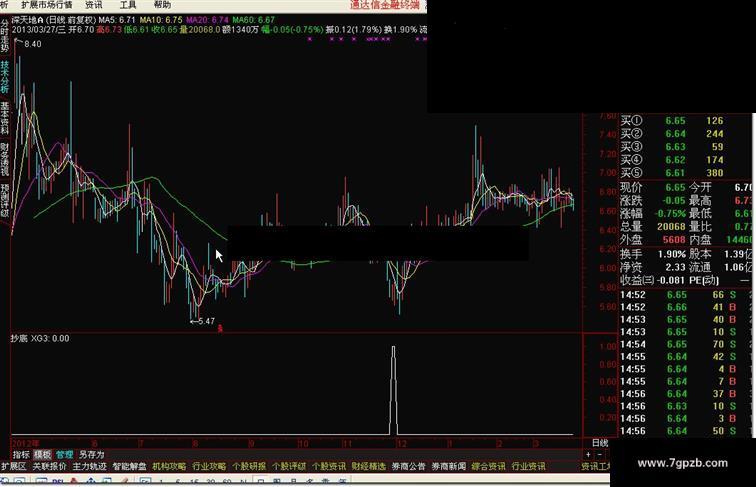Screen dimensions: 756x487
Task: Click the 买② bid row at 6.64
Action: coord(672,134)
